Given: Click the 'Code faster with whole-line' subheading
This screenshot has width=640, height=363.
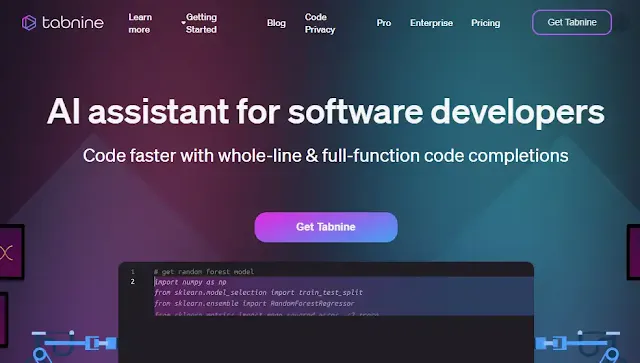Looking at the screenshot, I should (325, 156).
